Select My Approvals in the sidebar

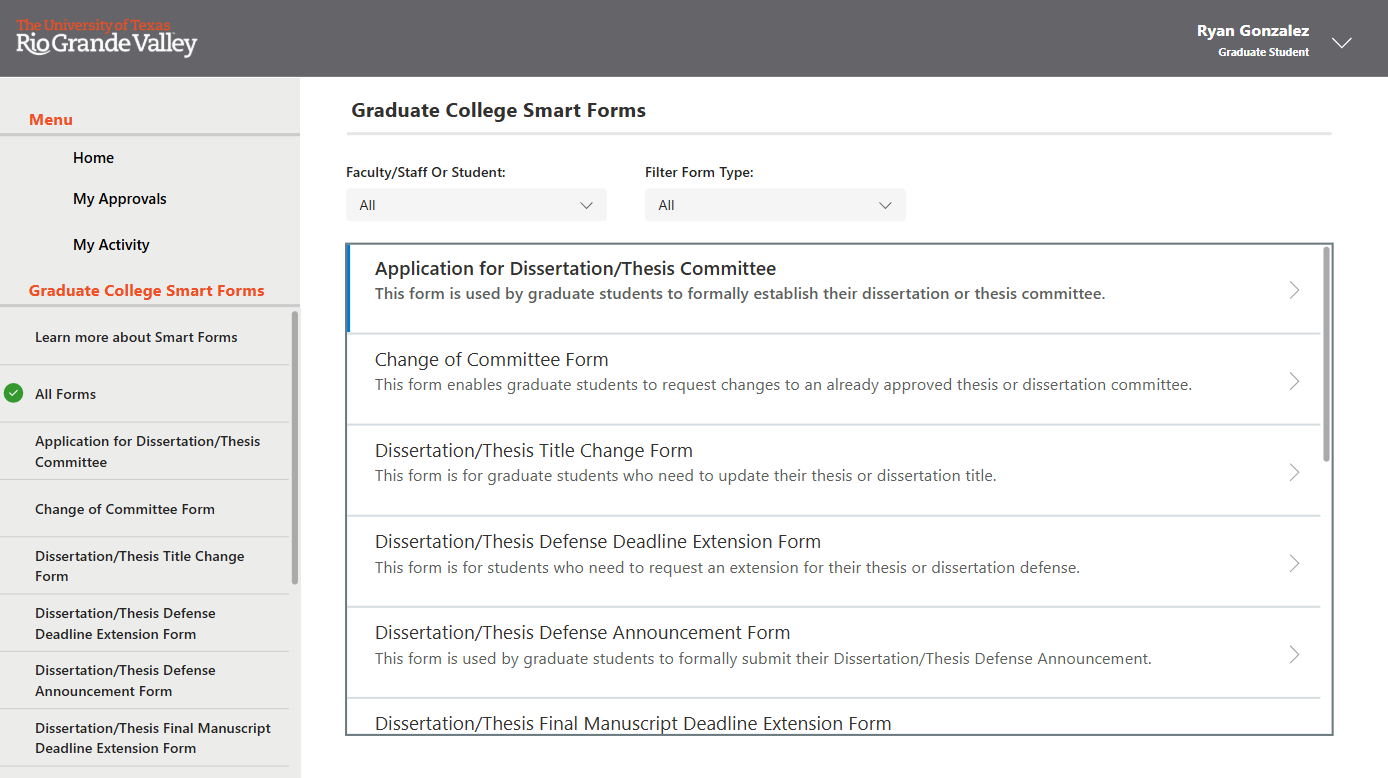120,198
